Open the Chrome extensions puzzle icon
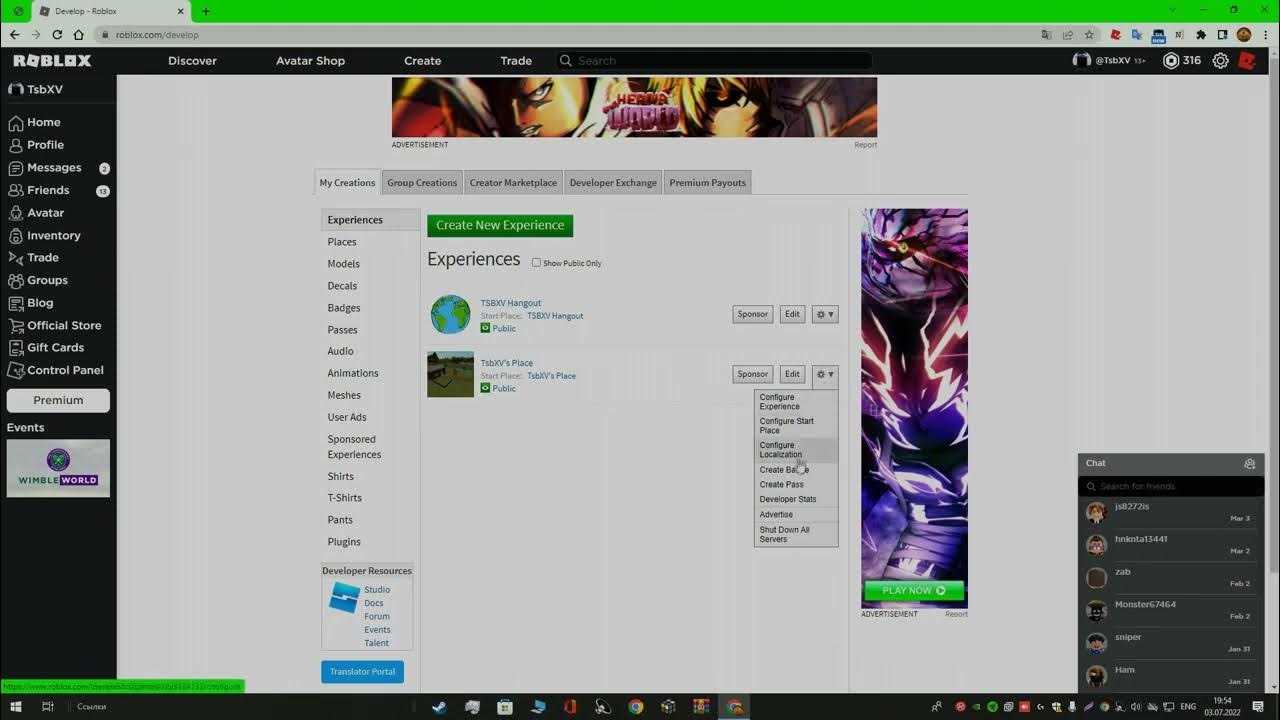Screen dimensions: 1280x720 (x=1201, y=35)
